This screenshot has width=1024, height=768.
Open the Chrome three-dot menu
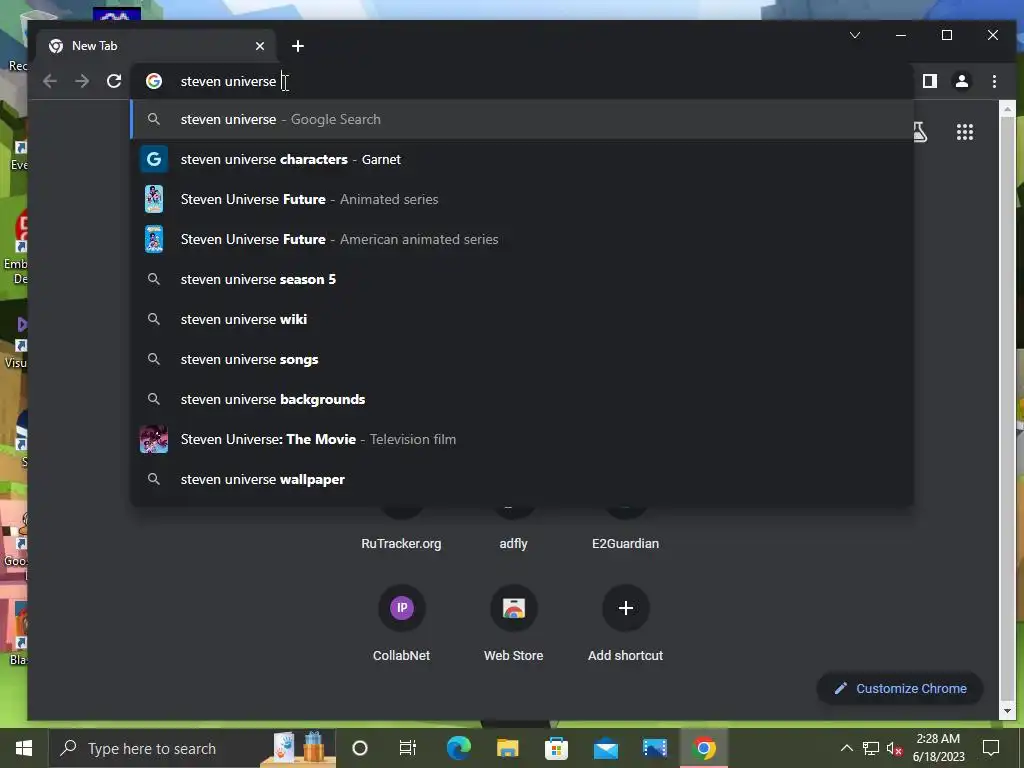click(x=994, y=81)
